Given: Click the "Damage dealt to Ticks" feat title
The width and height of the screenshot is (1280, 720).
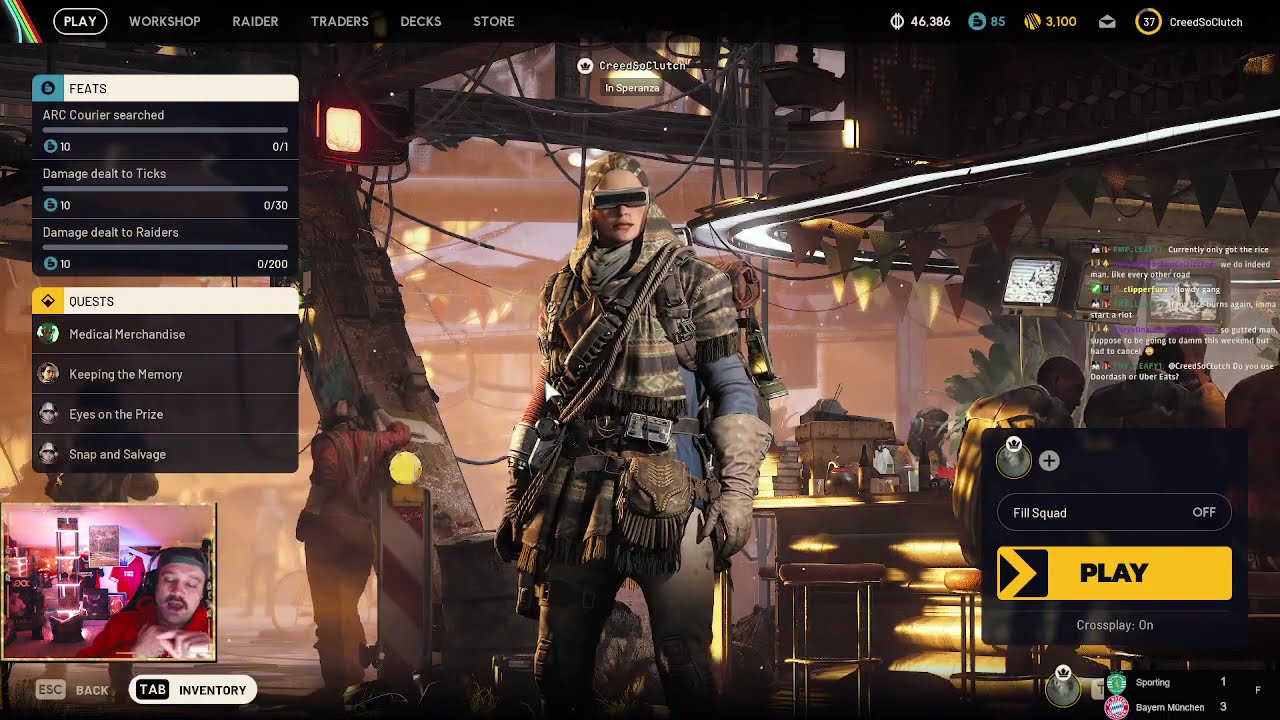Looking at the screenshot, I should click(x=104, y=174).
